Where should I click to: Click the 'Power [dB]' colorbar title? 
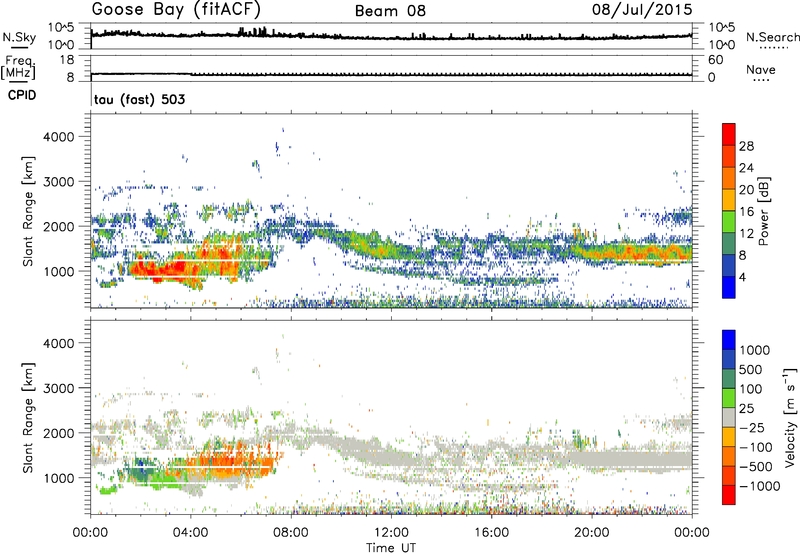[763, 211]
